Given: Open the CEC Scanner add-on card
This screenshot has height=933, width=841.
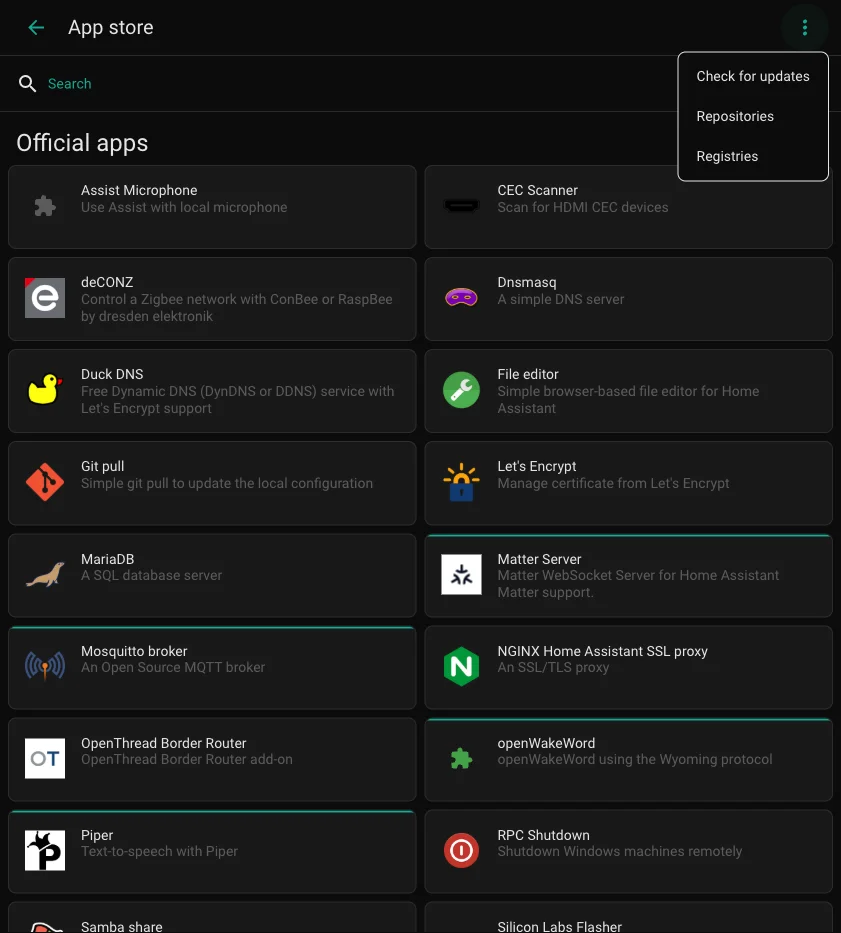Looking at the screenshot, I should point(628,207).
